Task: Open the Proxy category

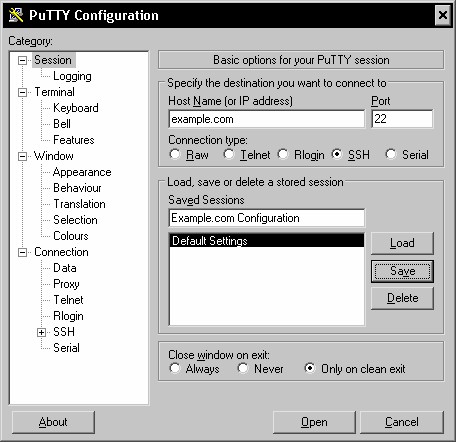Action: pos(66,284)
